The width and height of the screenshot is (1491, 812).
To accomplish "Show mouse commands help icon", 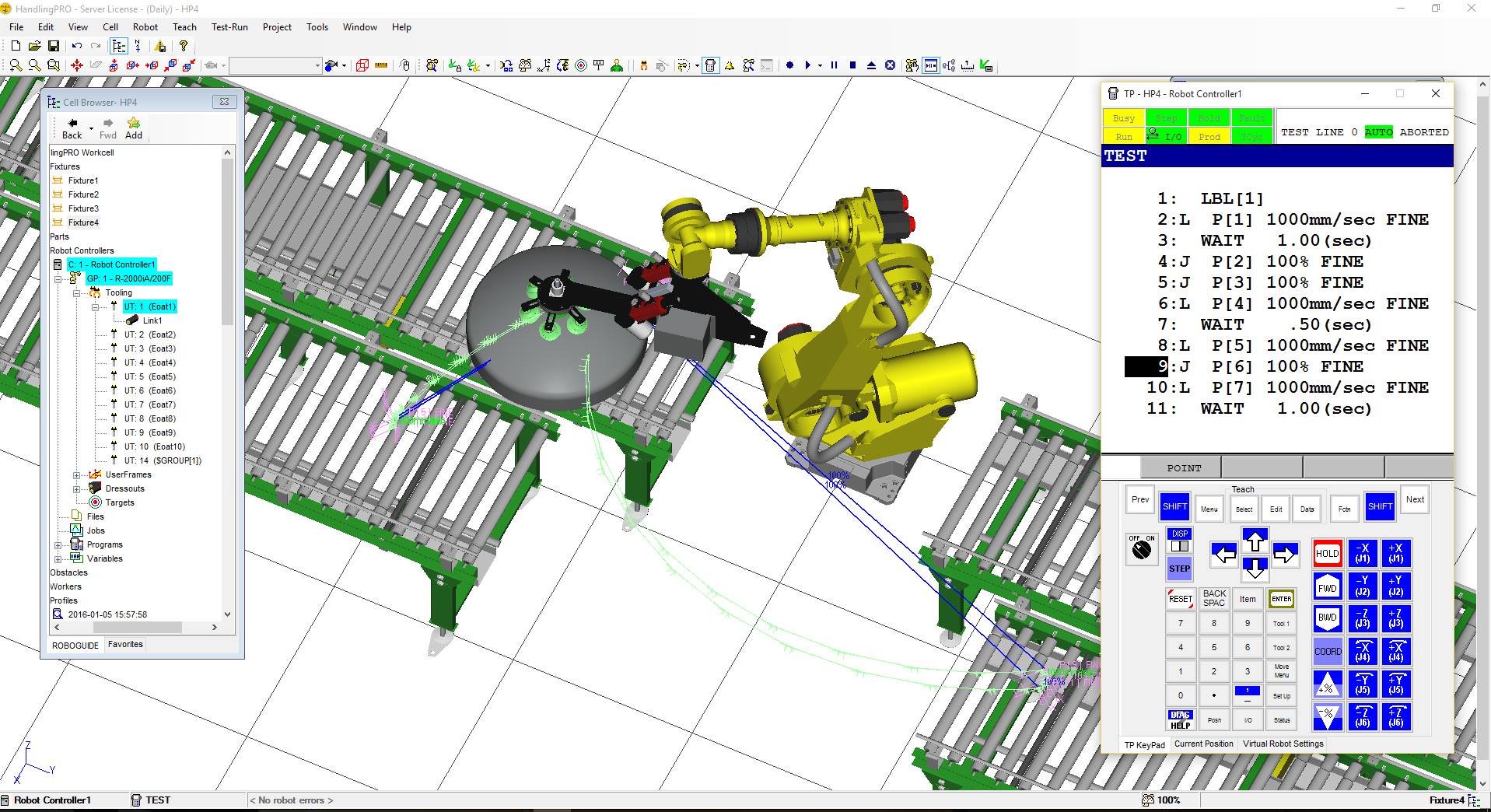I will pos(405,65).
